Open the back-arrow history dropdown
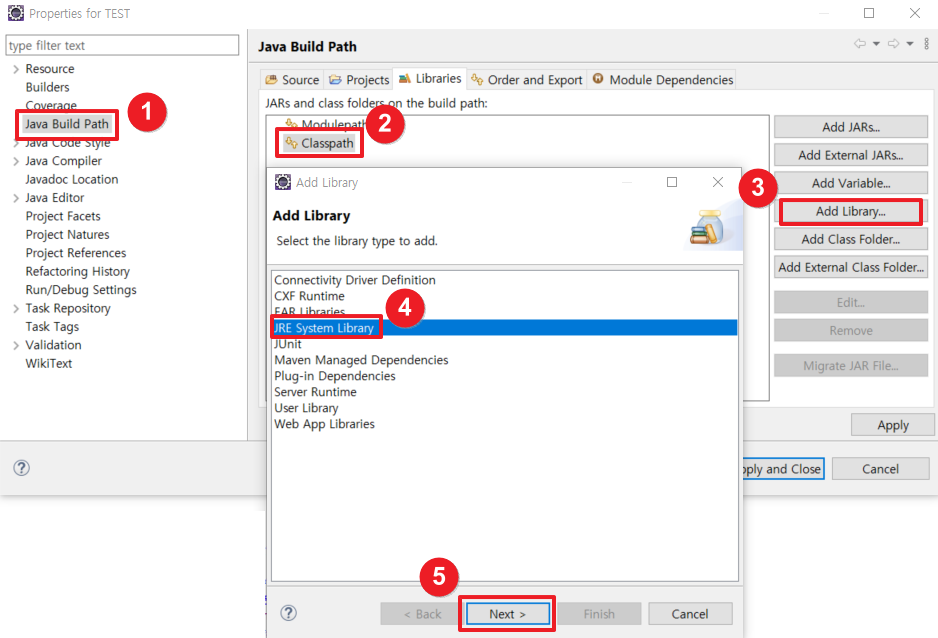 [x=876, y=43]
